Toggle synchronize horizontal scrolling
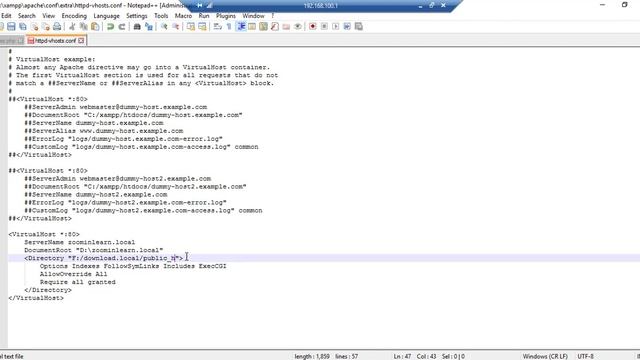 coord(202,27)
